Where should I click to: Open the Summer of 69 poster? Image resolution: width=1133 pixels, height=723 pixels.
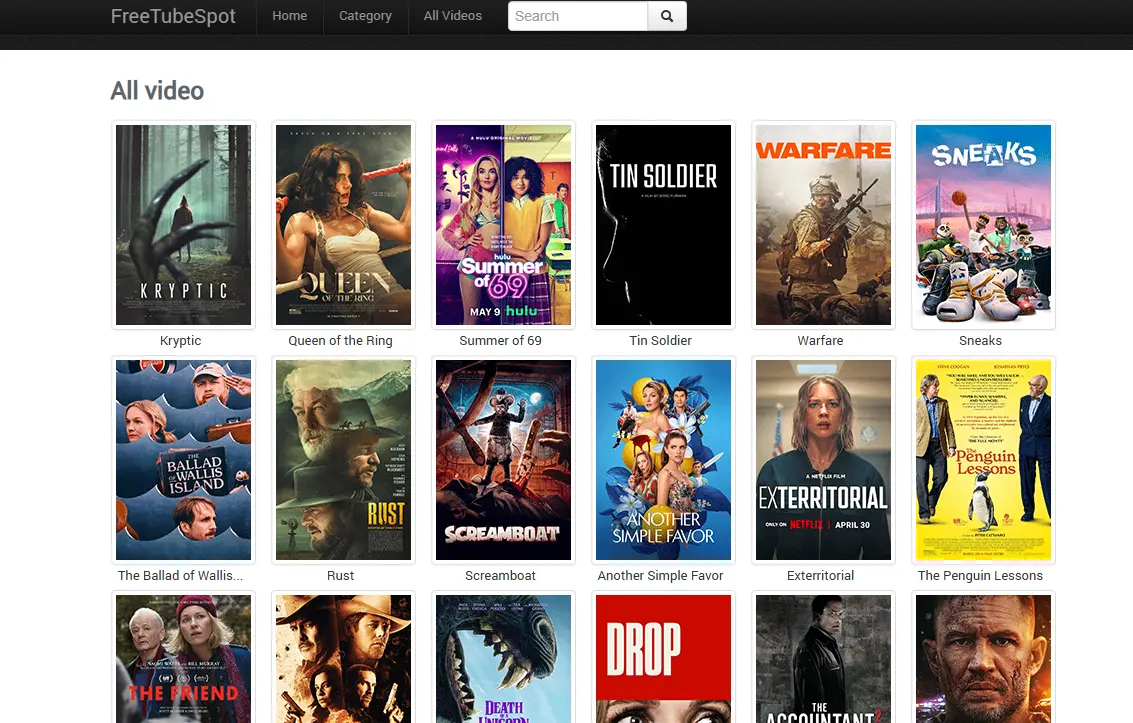coord(504,225)
